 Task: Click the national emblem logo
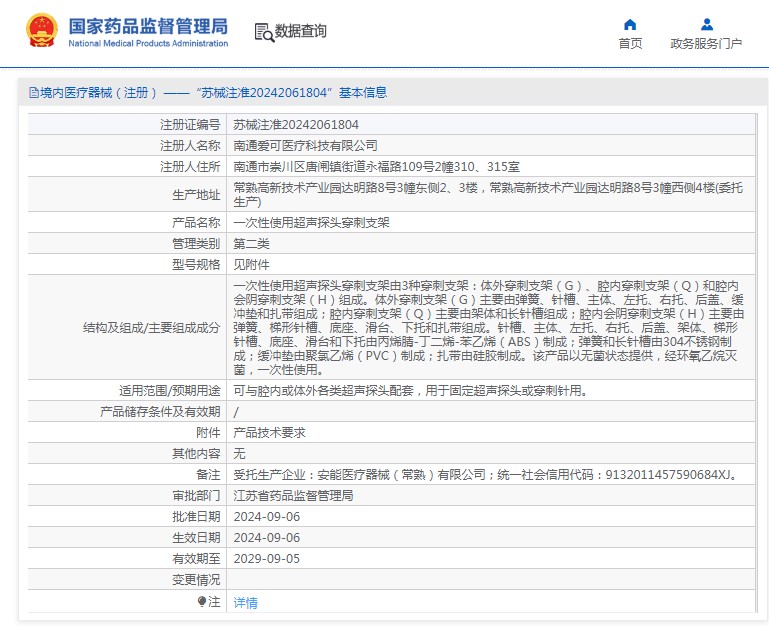point(41,30)
